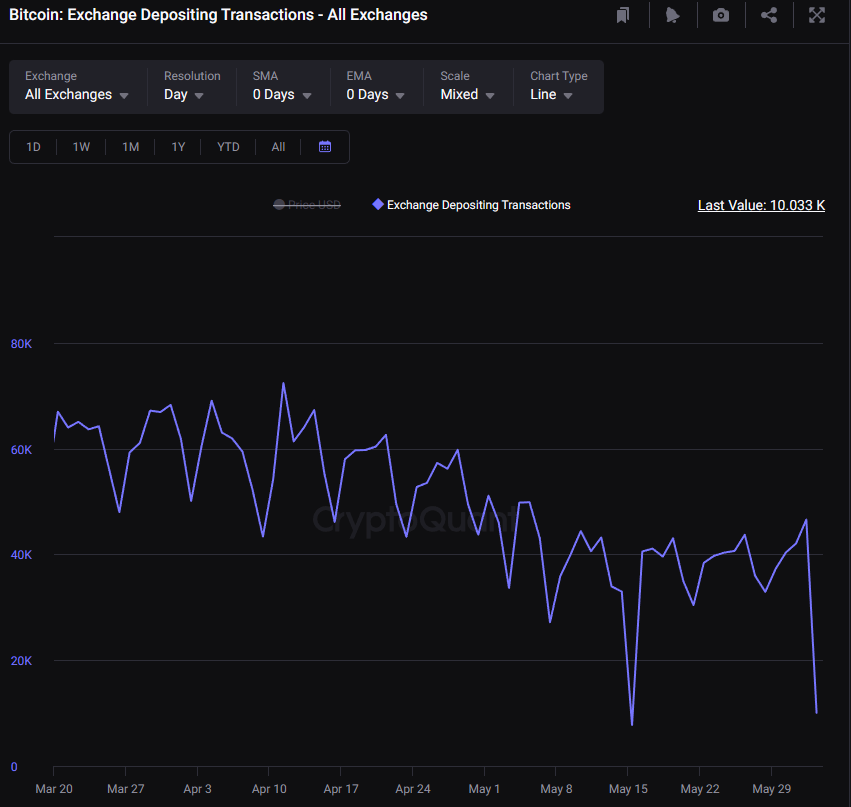Click the lowest mid-May dip point on line
This screenshot has height=807, width=851.
[x=632, y=724]
